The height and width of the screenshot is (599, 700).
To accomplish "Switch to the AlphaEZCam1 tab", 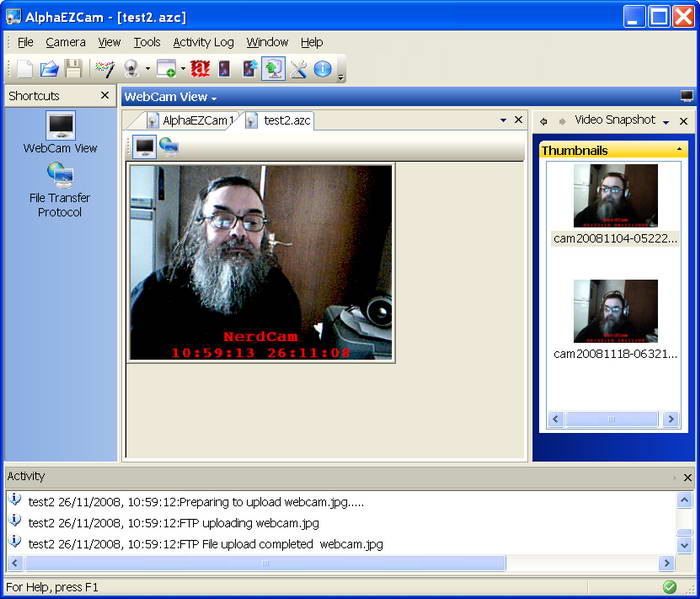I will click(191, 121).
